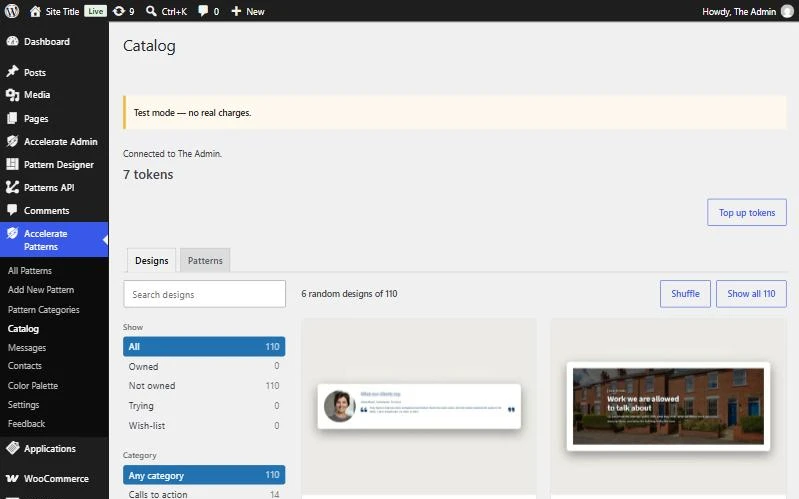The width and height of the screenshot is (799, 499).
Task: Filter by Wish-list designs
Action: point(204,426)
